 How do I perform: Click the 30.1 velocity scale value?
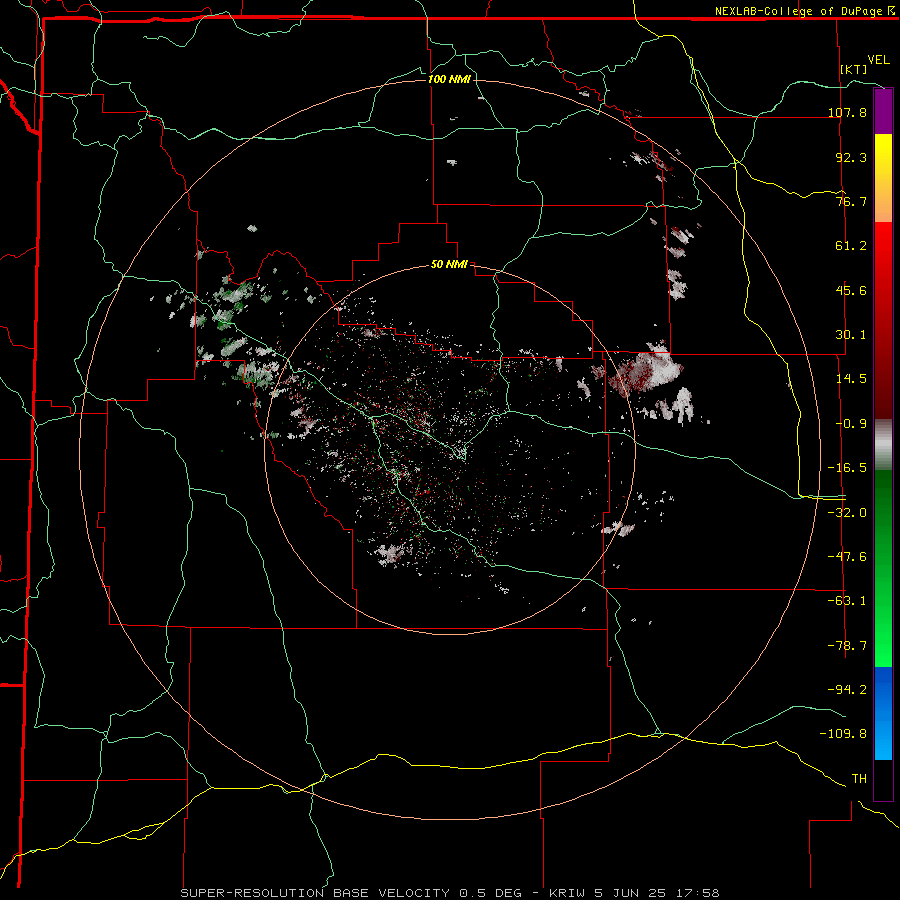(x=851, y=335)
